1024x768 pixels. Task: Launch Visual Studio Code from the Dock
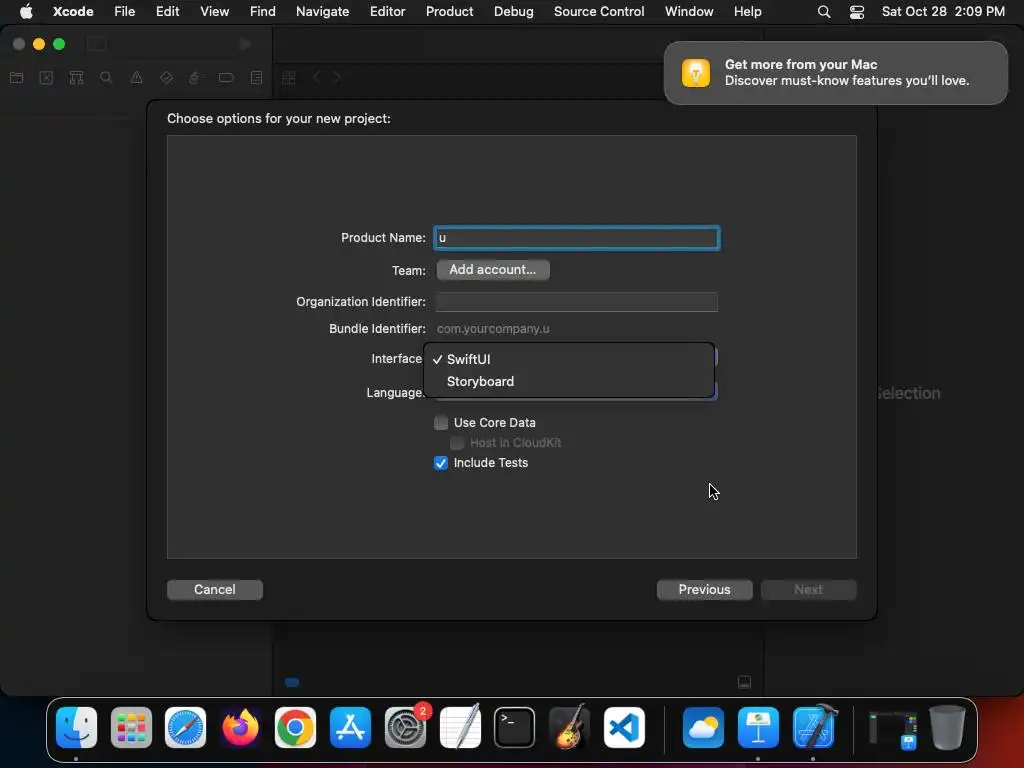pos(624,727)
